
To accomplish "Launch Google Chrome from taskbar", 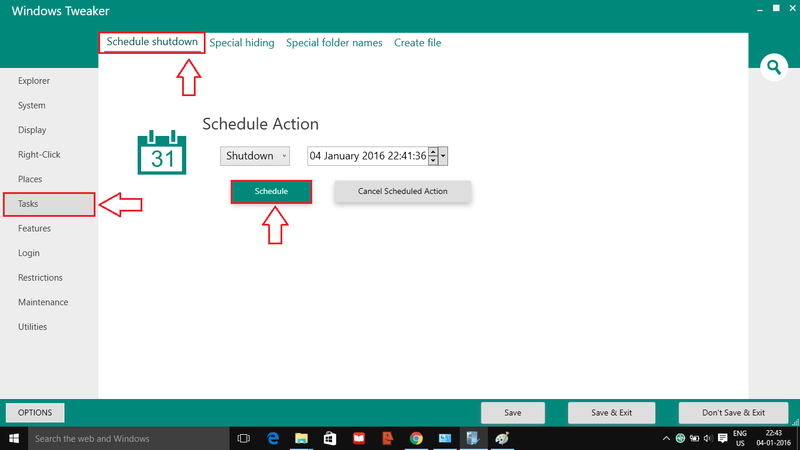I will pos(416,438).
